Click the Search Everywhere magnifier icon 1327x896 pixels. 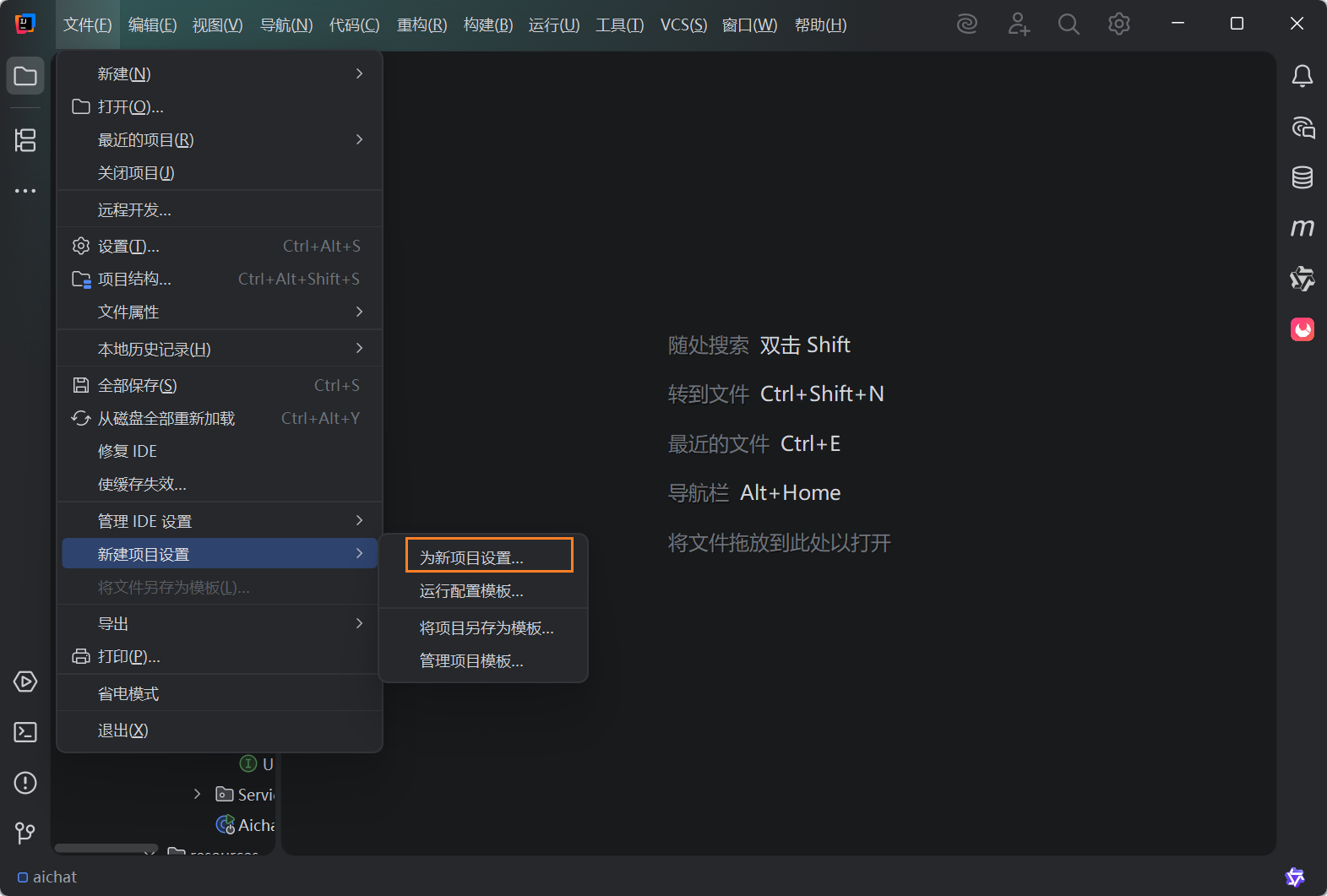coord(1069,24)
